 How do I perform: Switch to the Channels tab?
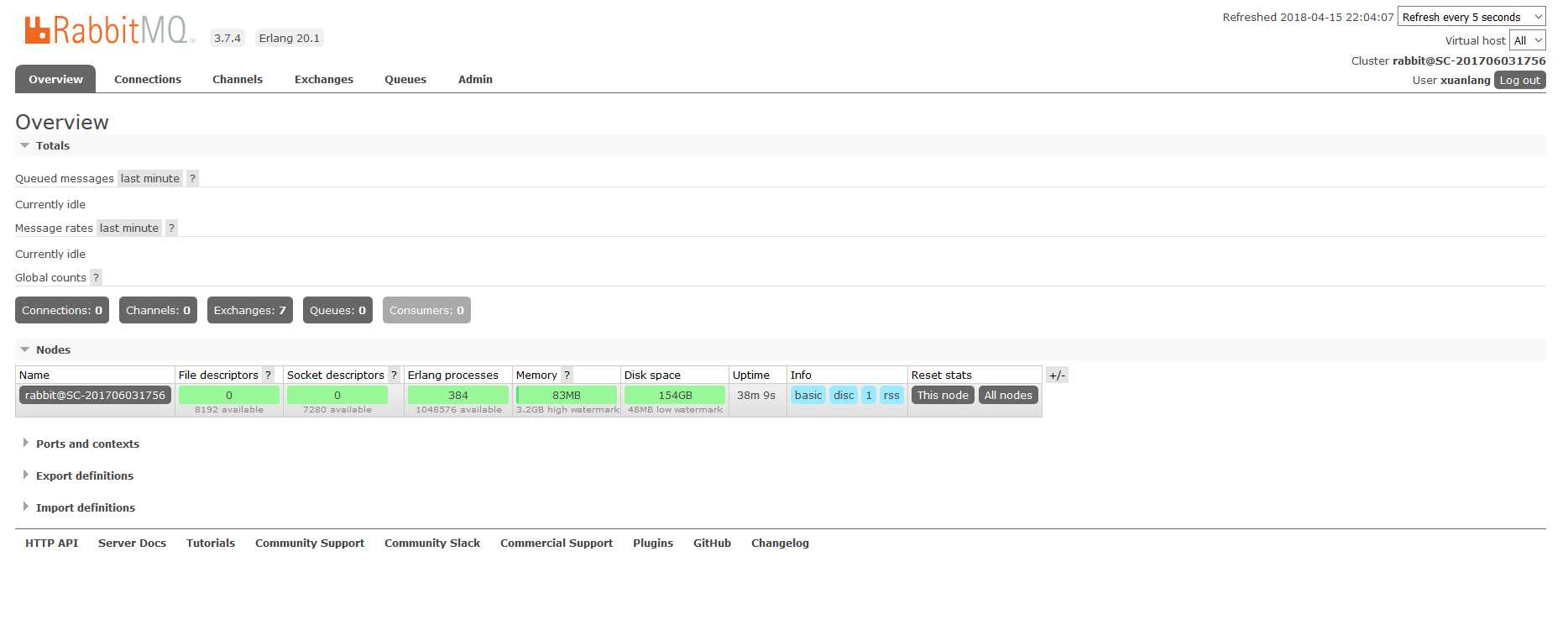tap(238, 79)
